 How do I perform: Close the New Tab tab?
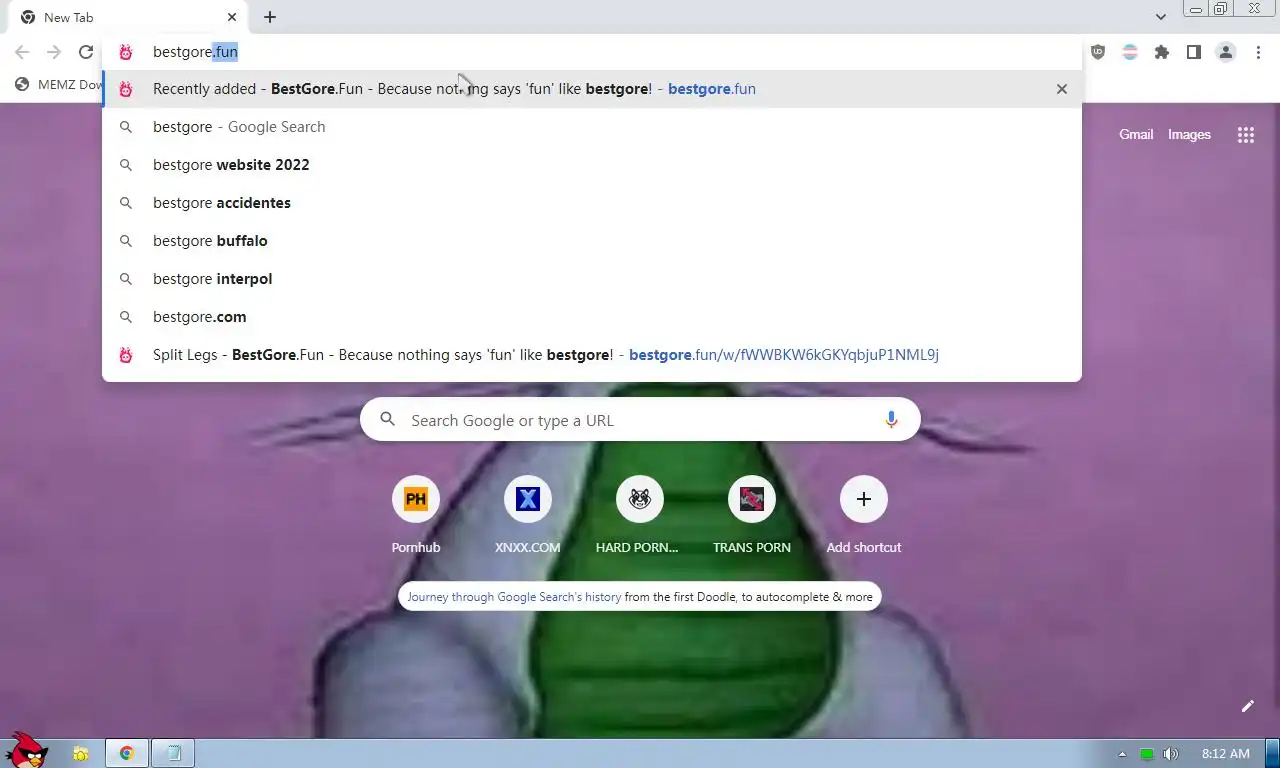click(x=232, y=17)
